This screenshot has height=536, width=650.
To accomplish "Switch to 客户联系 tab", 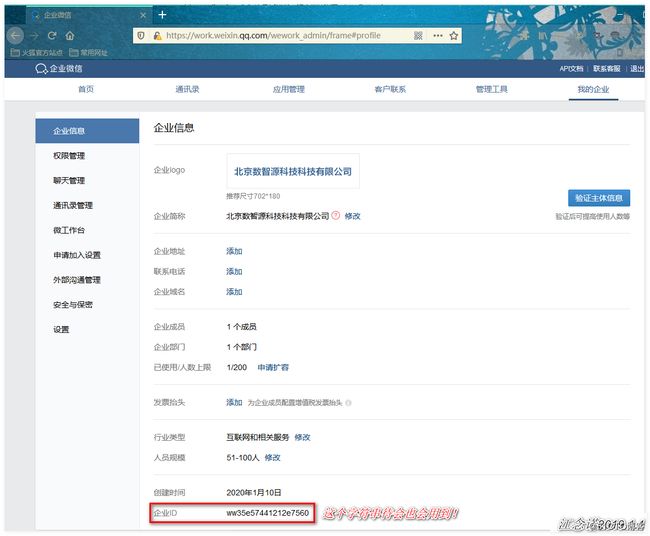I will 390,89.
